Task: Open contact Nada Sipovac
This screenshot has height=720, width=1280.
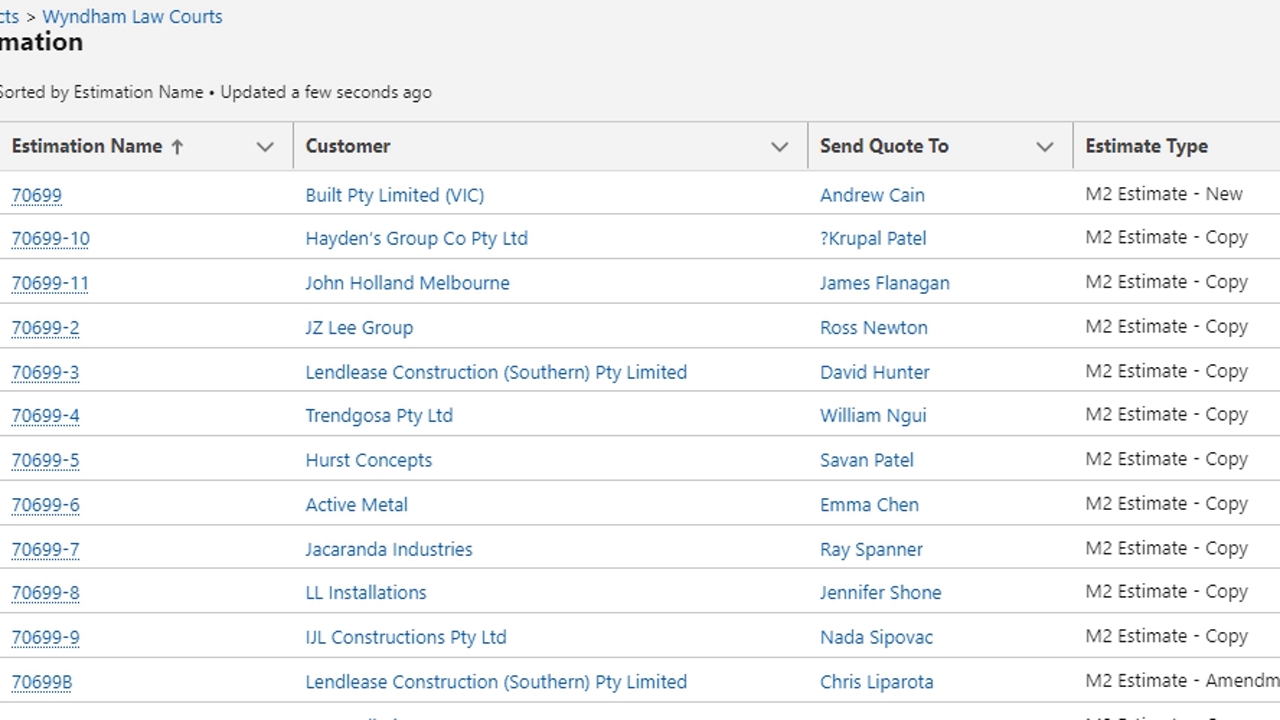Action: tap(876, 638)
